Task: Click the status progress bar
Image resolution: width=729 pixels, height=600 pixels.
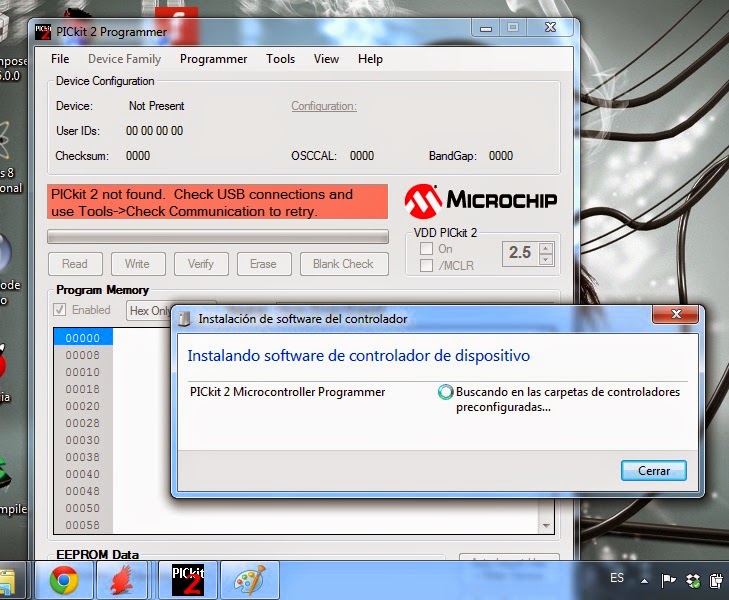Action: click(x=218, y=237)
